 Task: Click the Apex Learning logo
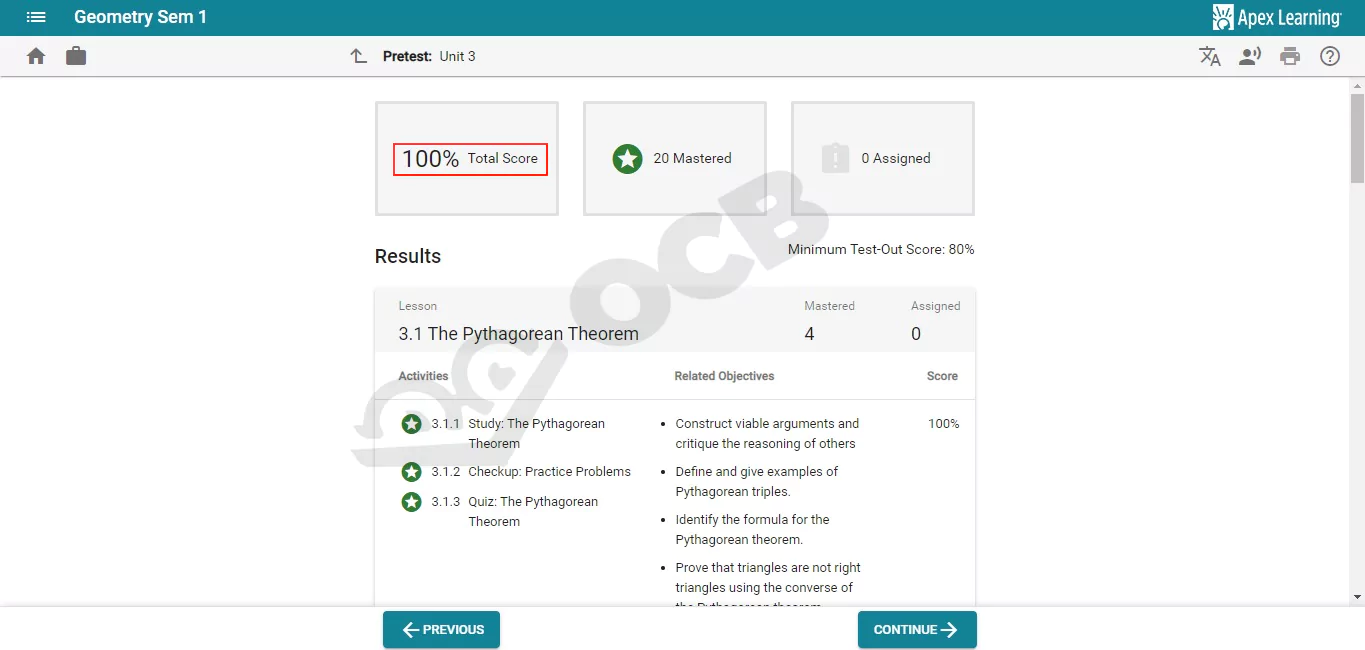(x=1277, y=17)
